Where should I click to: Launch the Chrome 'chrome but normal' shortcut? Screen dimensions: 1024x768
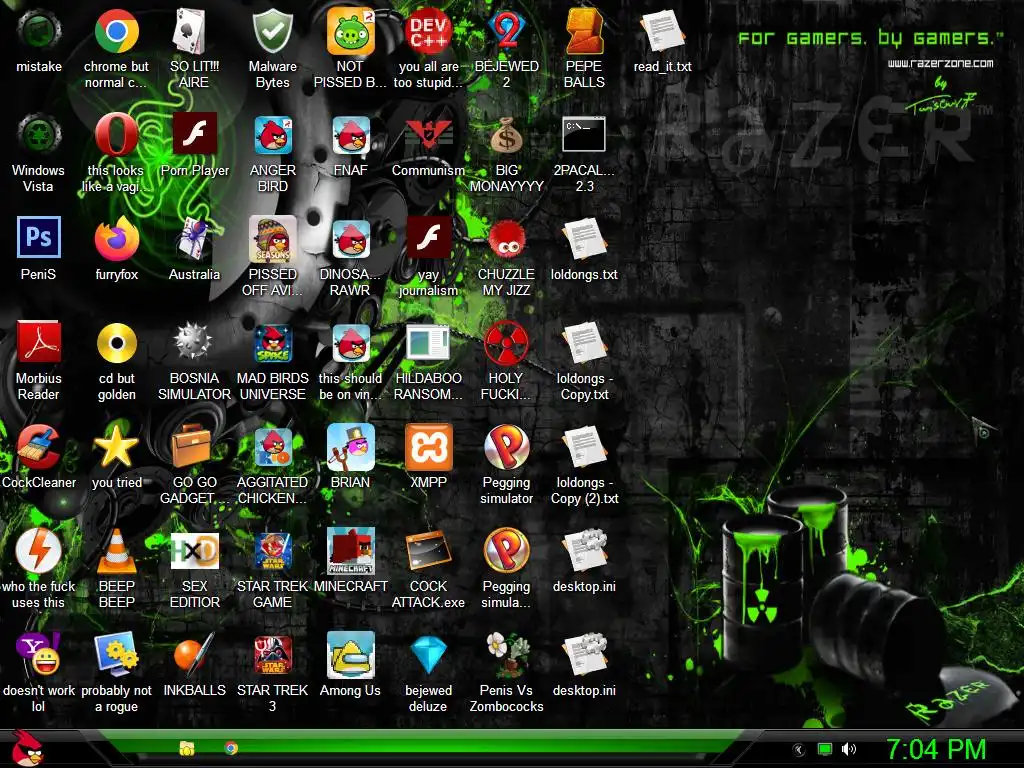click(x=116, y=31)
